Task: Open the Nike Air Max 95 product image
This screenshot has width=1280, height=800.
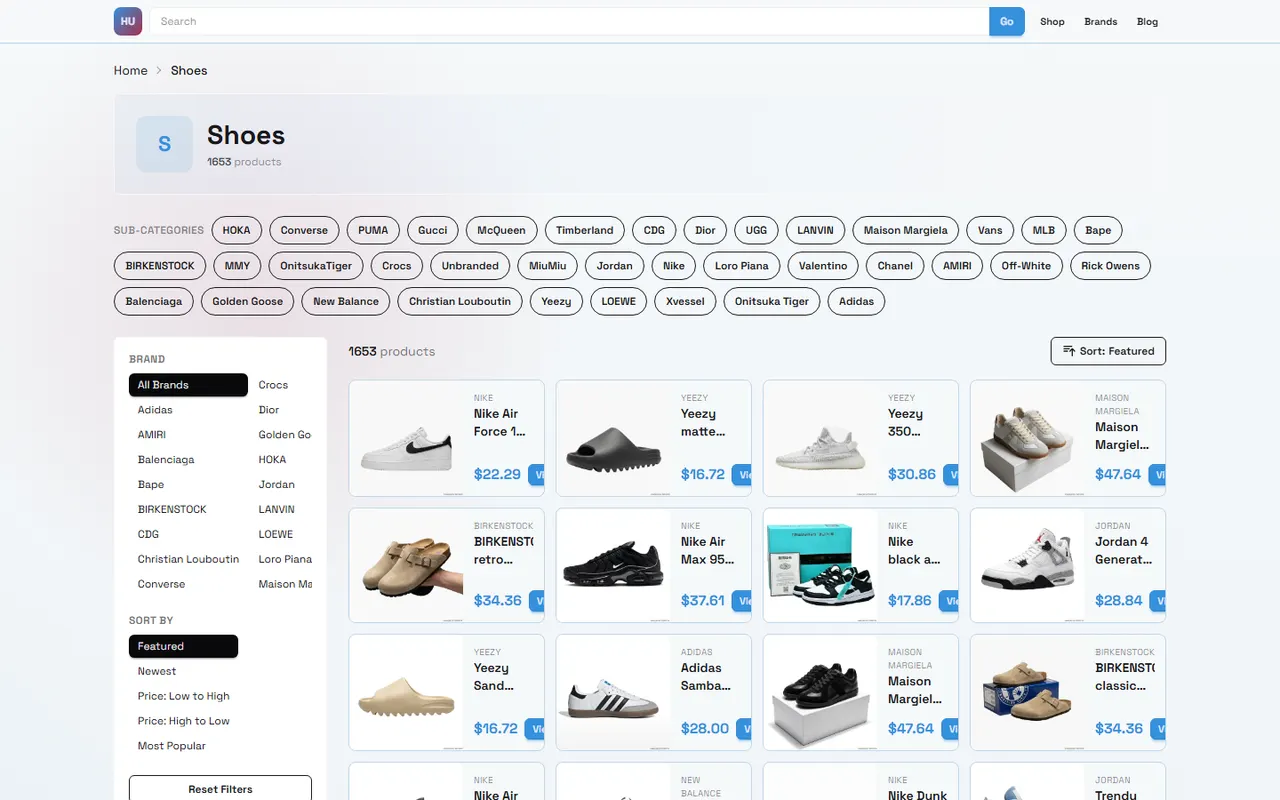Action: [x=613, y=566]
